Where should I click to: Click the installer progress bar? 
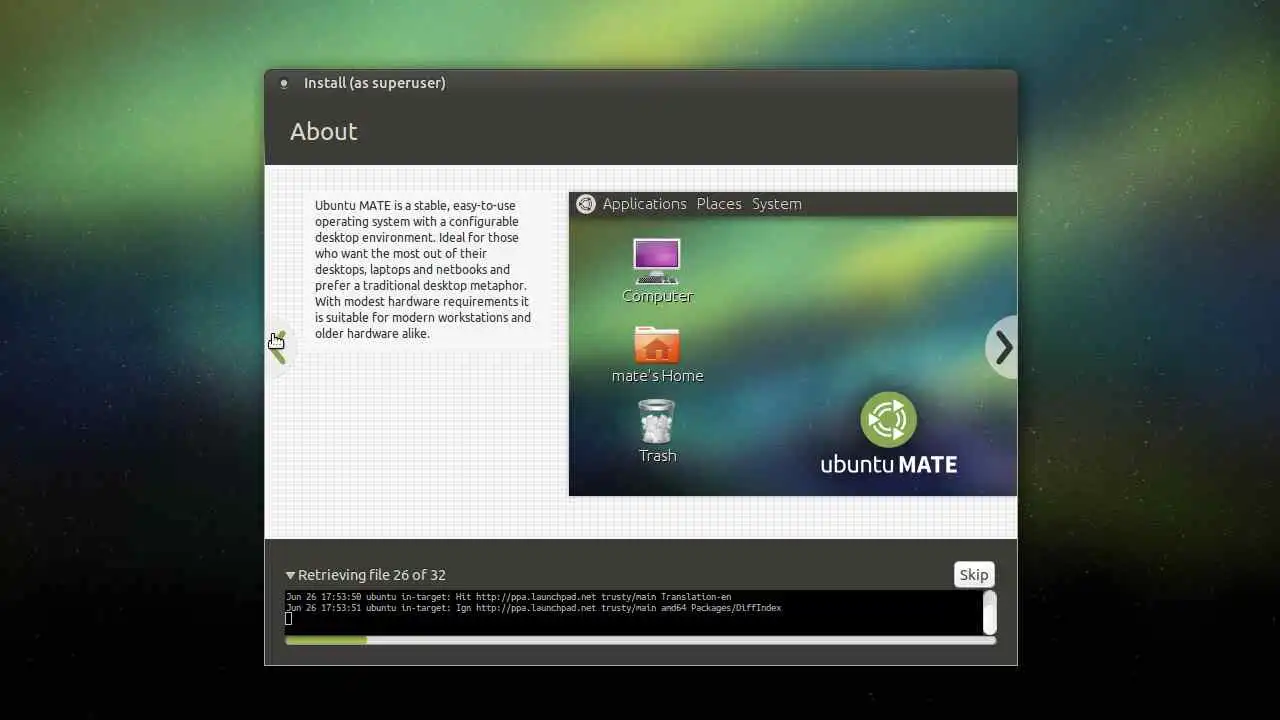click(640, 640)
